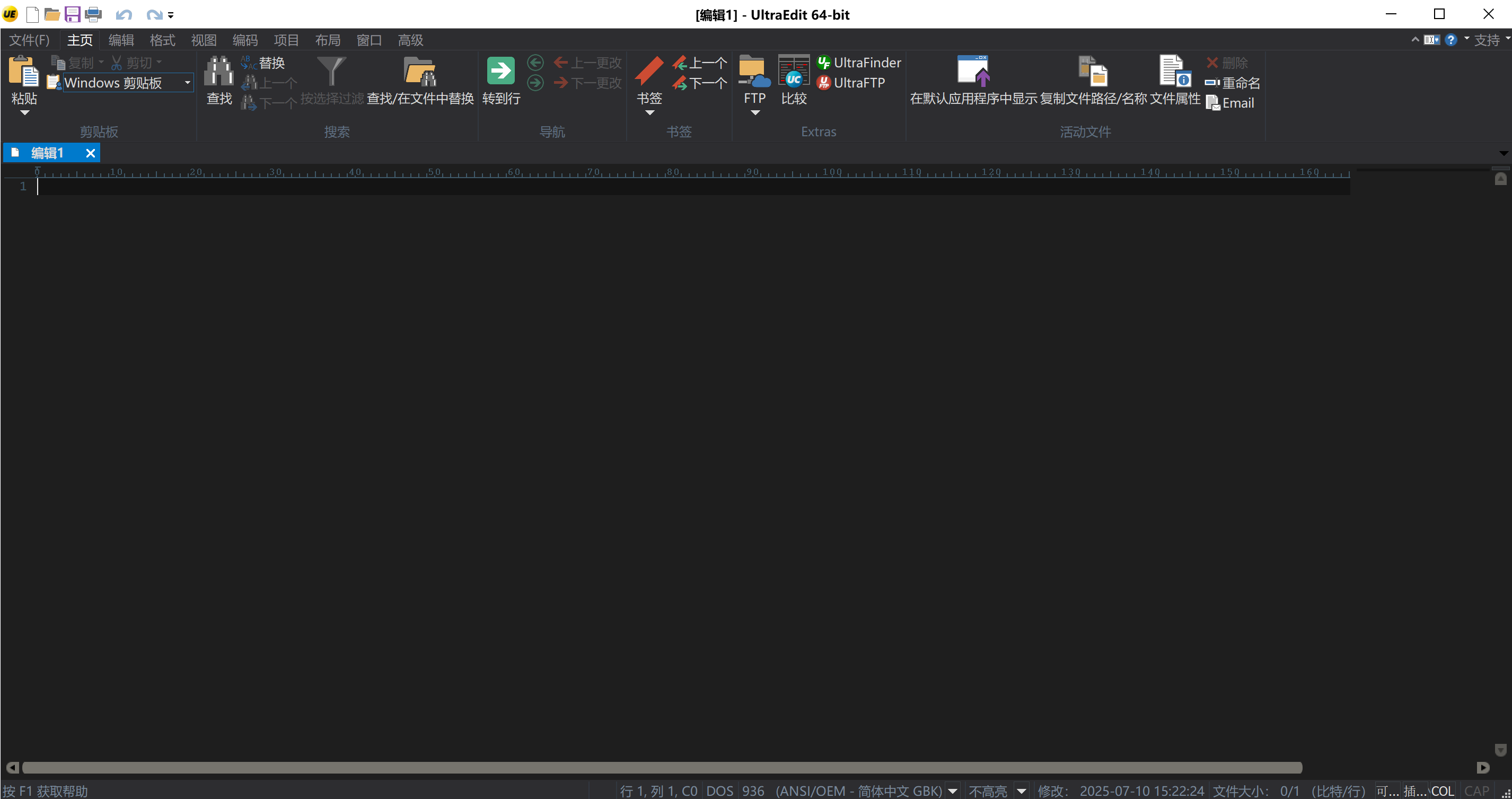This screenshot has height=799, width=1512.
Task: Click the 删除 red X button
Action: point(1227,63)
